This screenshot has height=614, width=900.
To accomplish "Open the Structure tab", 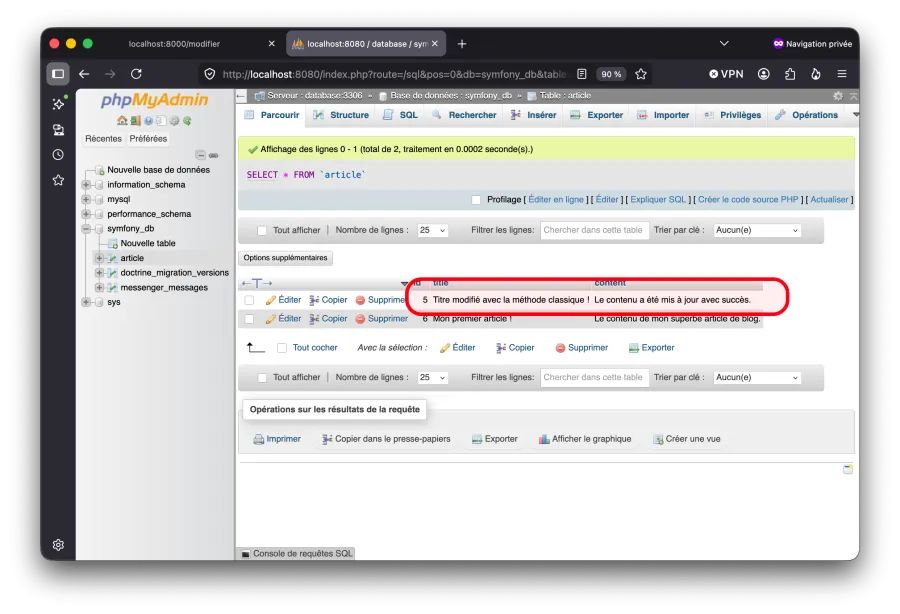I will 341,115.
